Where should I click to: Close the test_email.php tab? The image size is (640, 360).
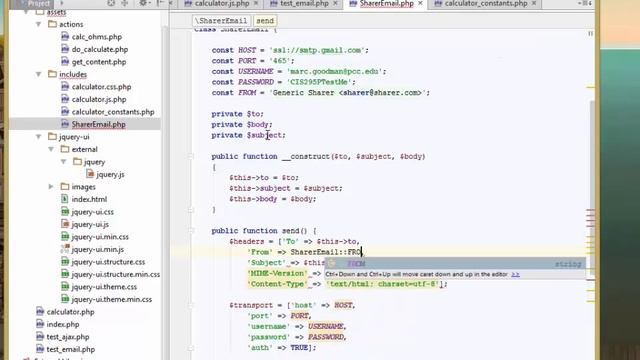pyautogui.click(x=335, y=3)
